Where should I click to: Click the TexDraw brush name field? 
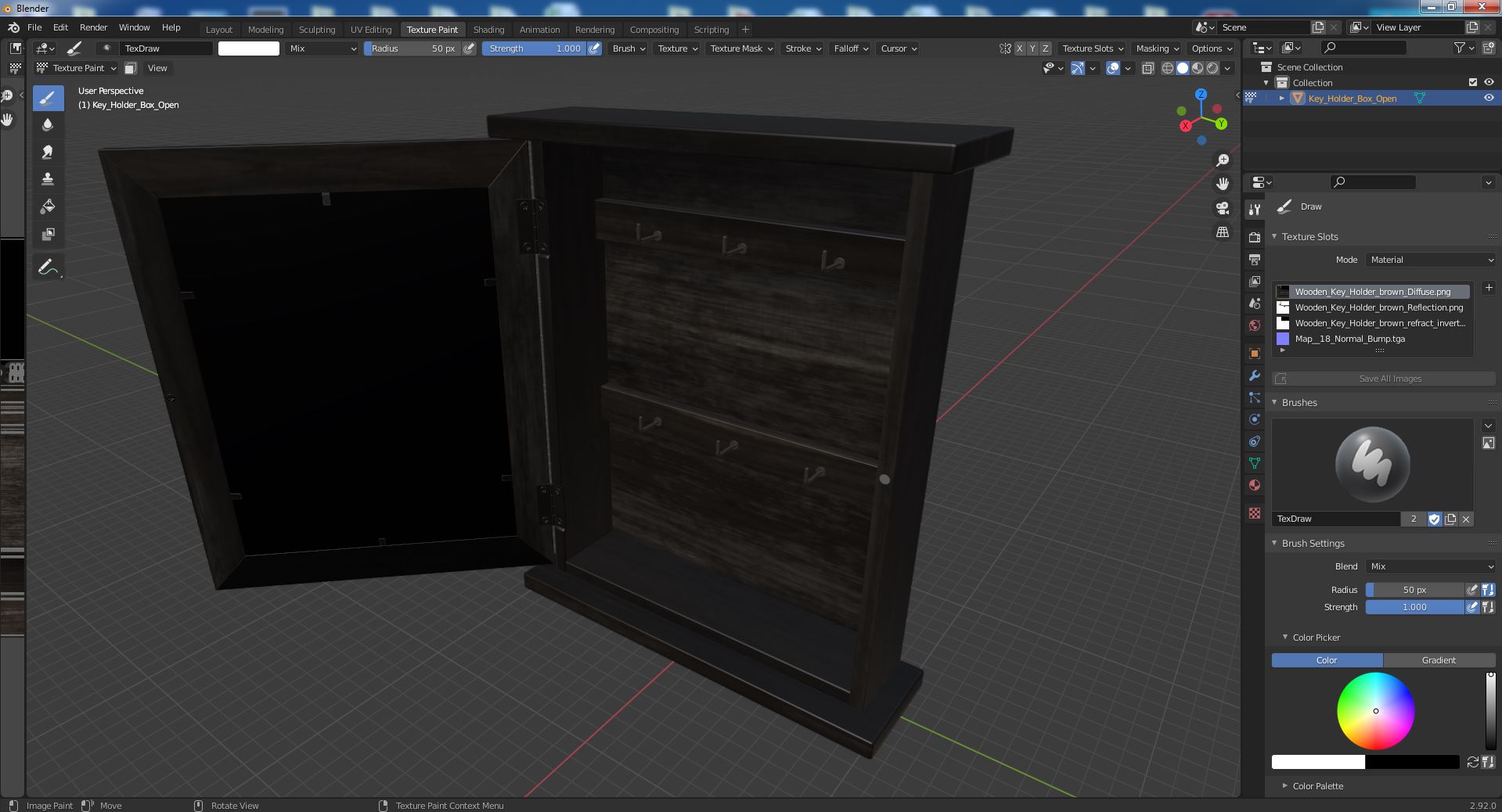[x=1337, y=519]
